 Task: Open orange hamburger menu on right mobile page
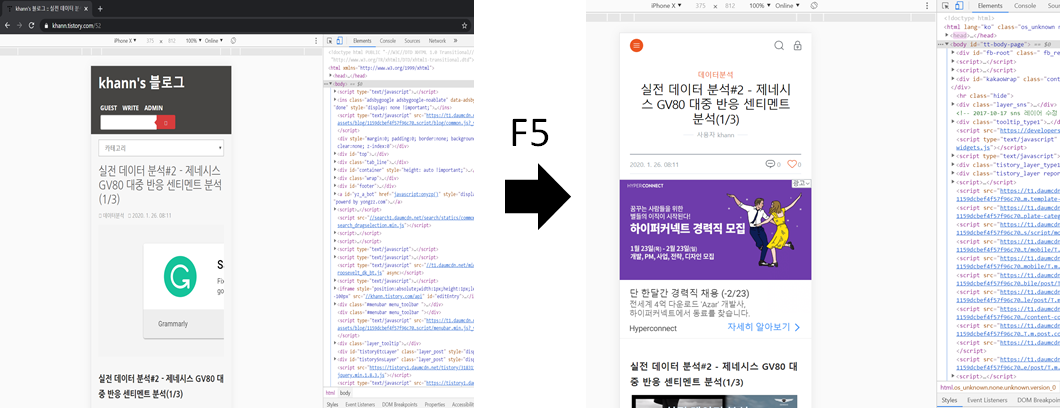(x=636, y=45)
